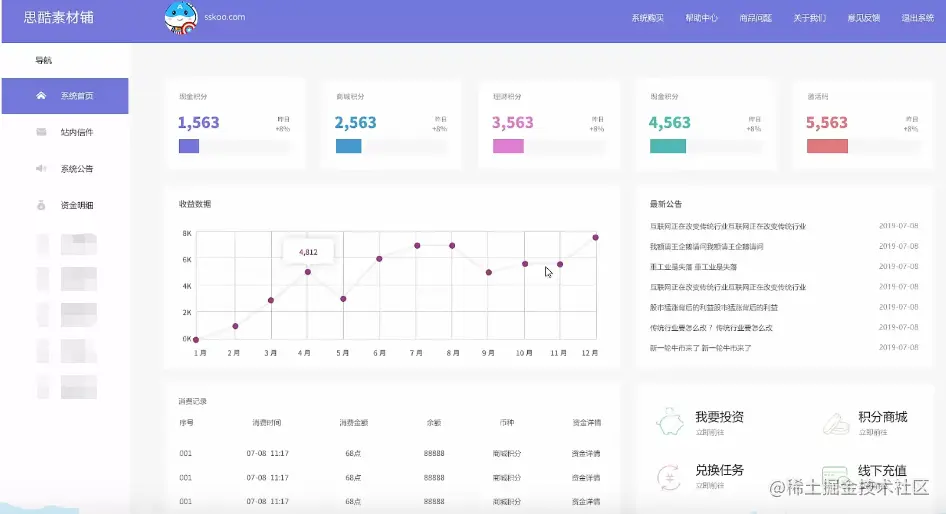Click the envelope icon beside 站内信件
This screenshot has width=946, height=514.
[41, 132]
